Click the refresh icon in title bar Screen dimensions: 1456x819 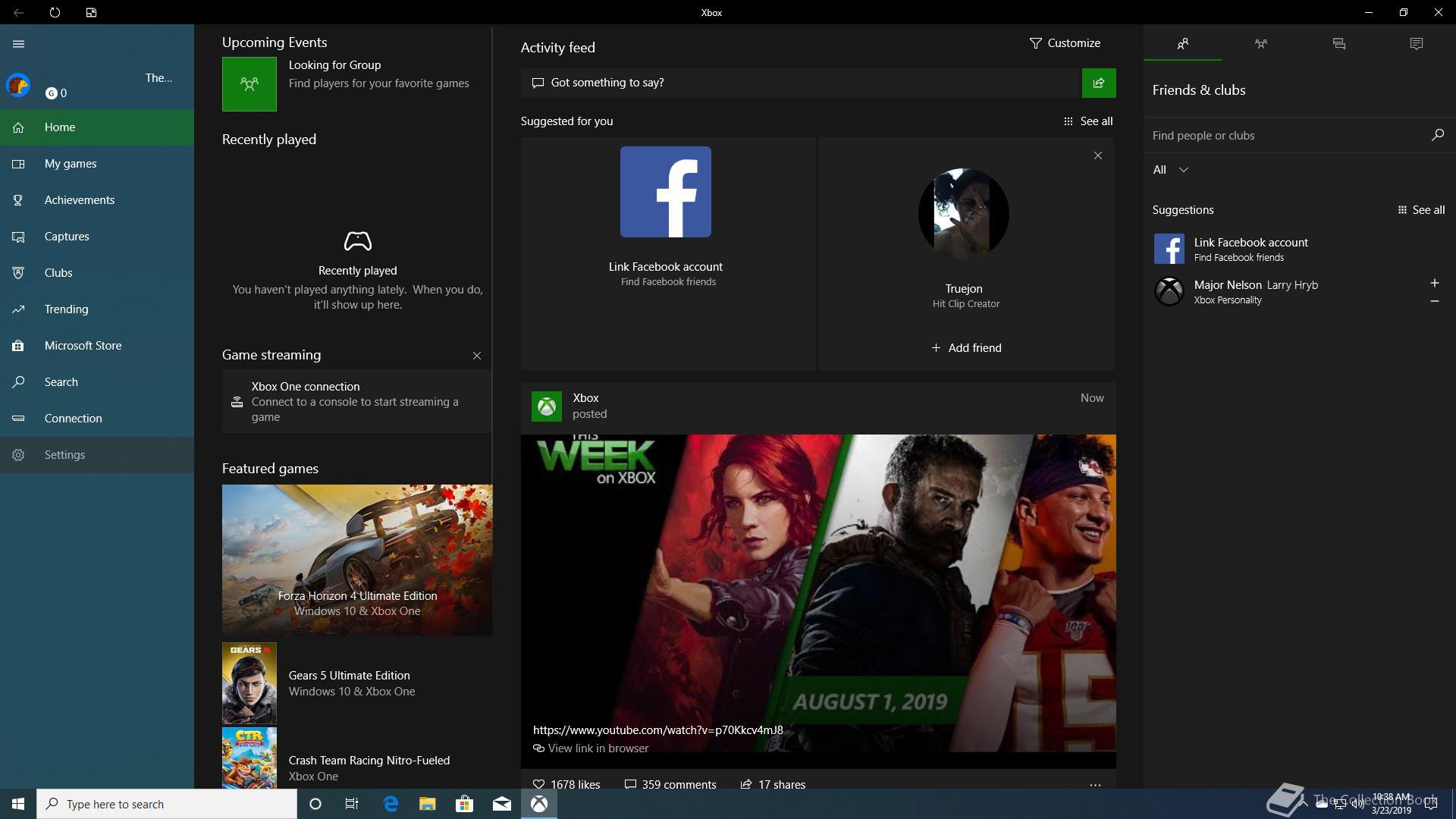click(55, 12)
